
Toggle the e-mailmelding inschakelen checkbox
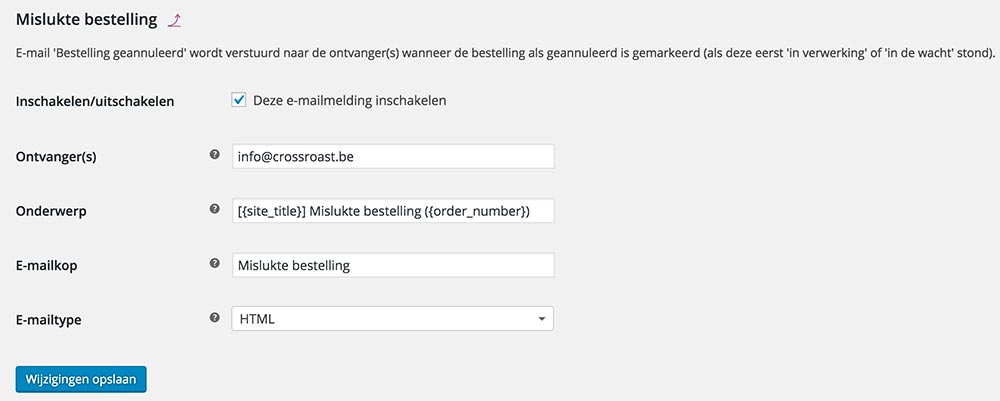point(239,100)
